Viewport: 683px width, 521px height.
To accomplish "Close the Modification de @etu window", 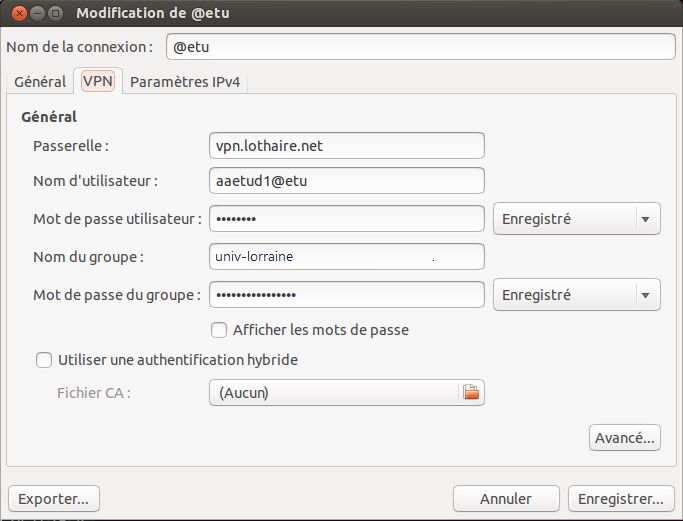I will coord(19,14).
